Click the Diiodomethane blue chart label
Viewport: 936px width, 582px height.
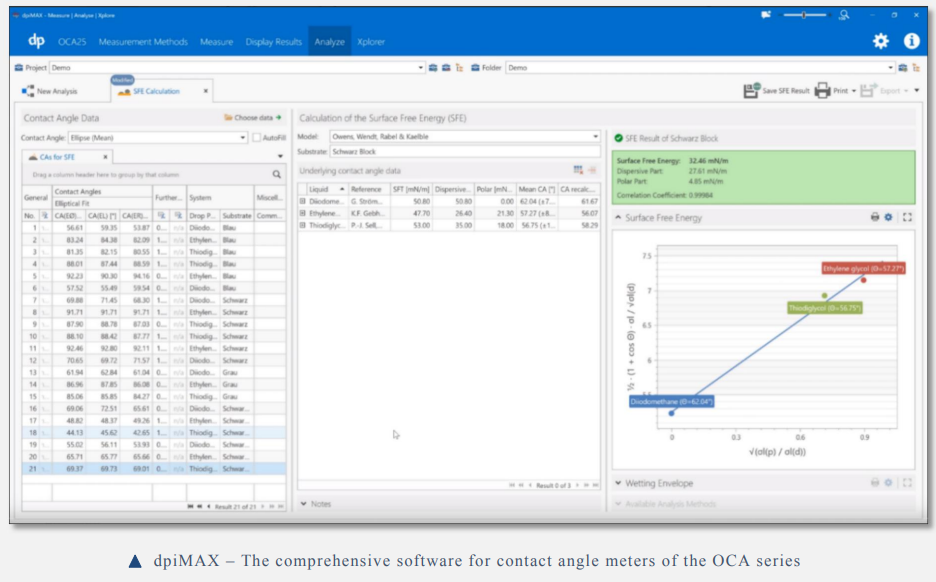672,402
